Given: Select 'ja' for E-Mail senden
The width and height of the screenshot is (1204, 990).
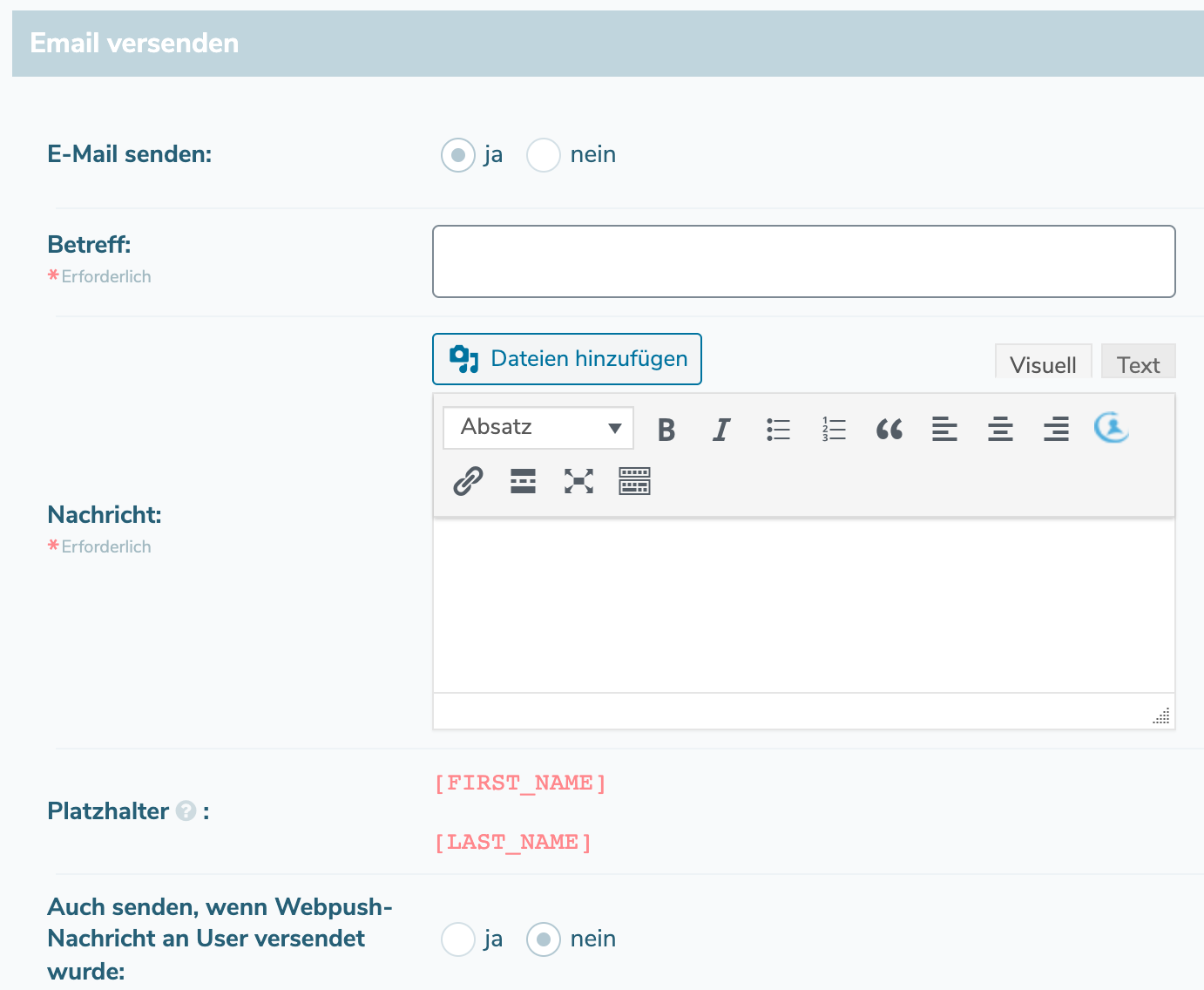Looking at the screenshot, I should [x=458, y=155].
